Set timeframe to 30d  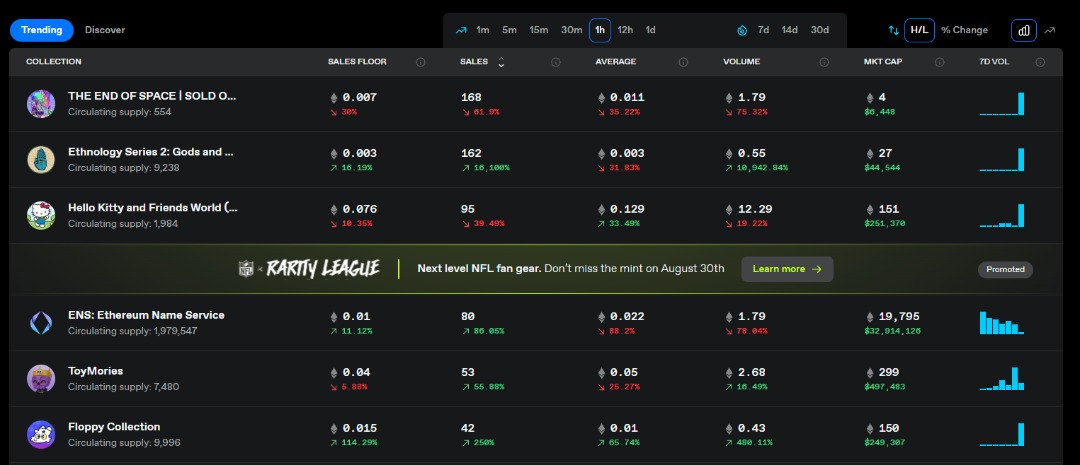coord(820,30)
